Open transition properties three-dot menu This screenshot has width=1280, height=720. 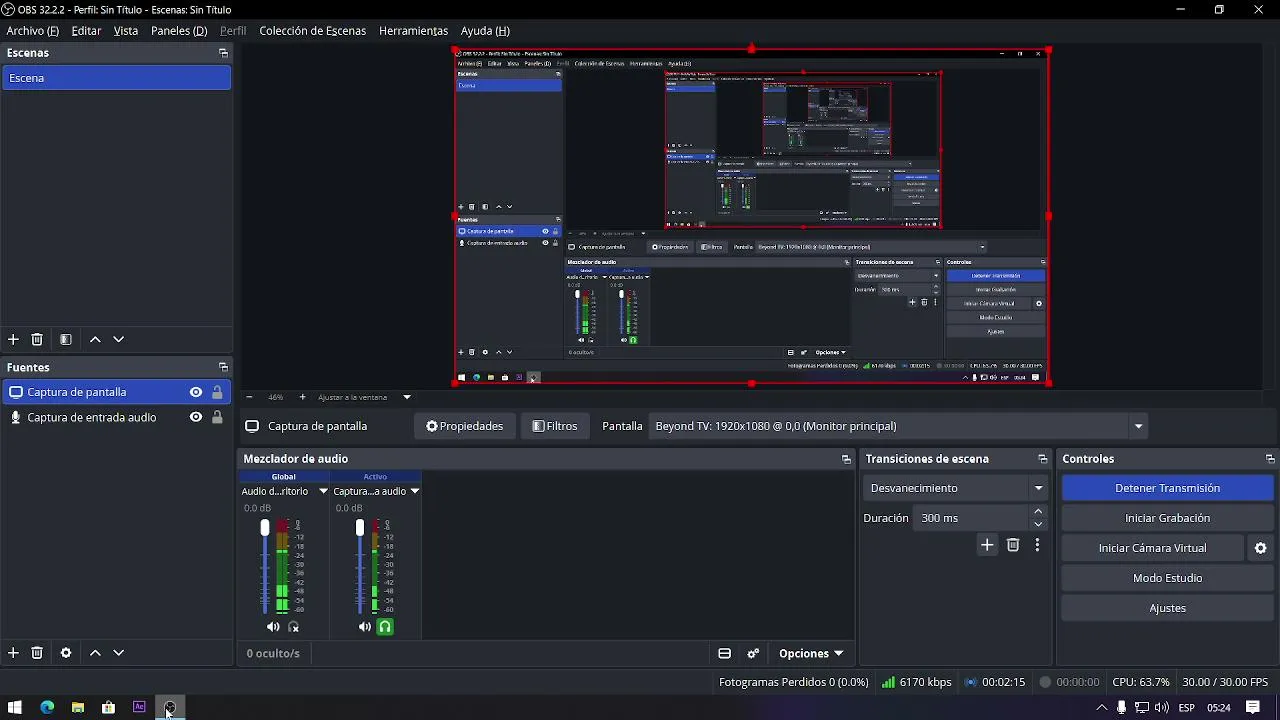click(1037, 545)
